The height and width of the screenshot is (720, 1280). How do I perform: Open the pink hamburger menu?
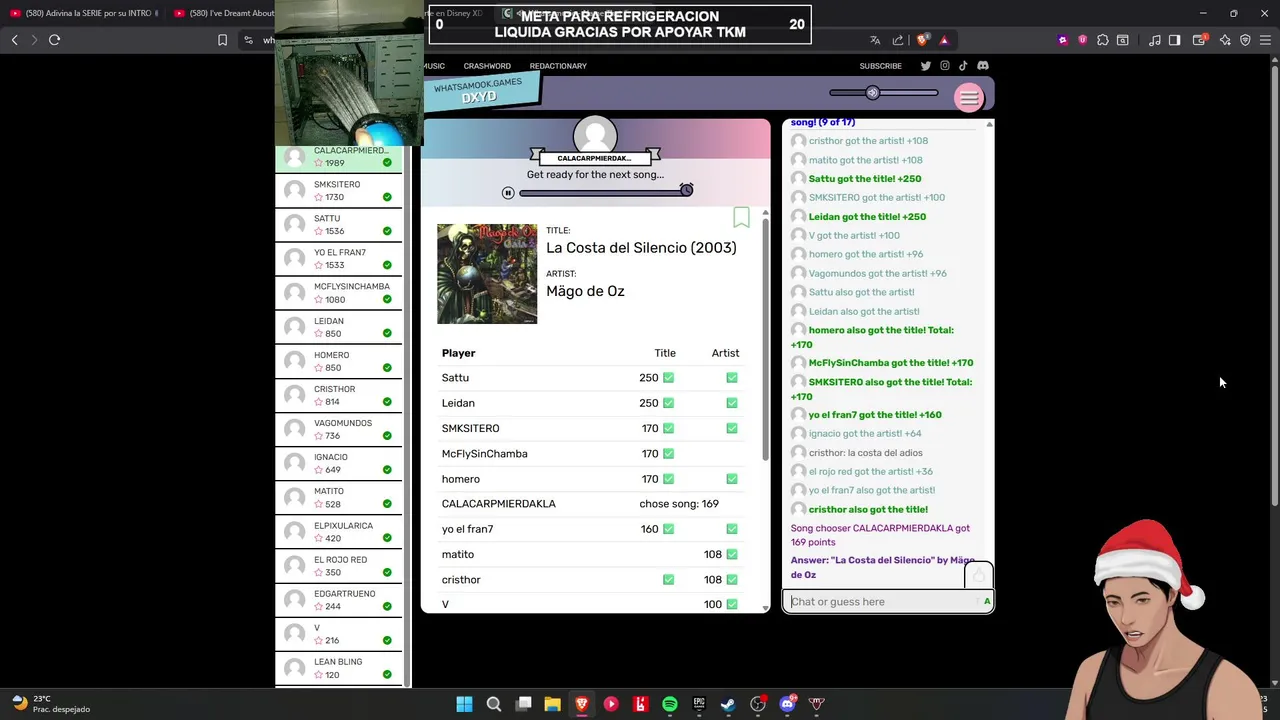coord(968,97)
